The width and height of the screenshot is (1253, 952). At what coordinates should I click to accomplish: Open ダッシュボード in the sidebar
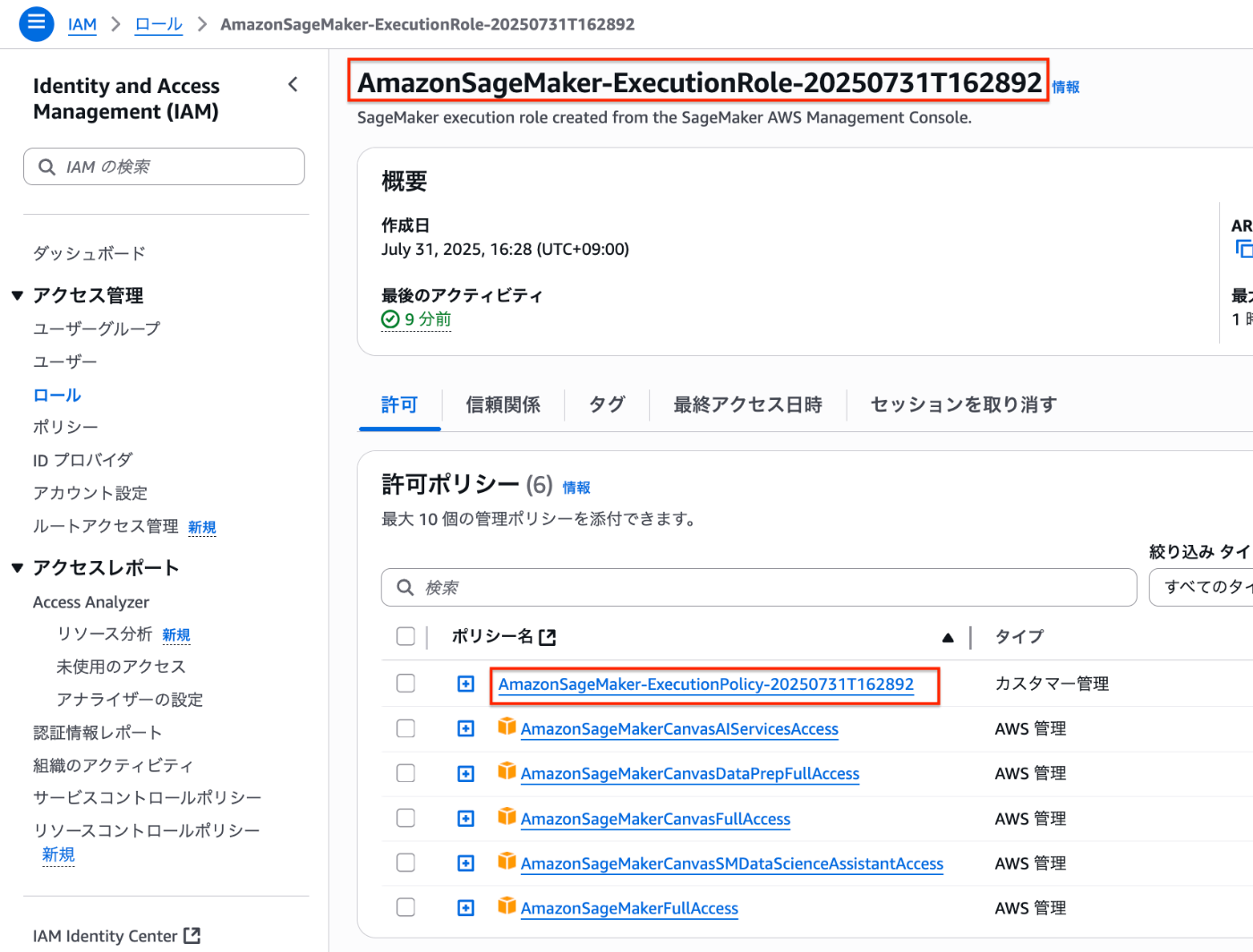coord(89,253)
